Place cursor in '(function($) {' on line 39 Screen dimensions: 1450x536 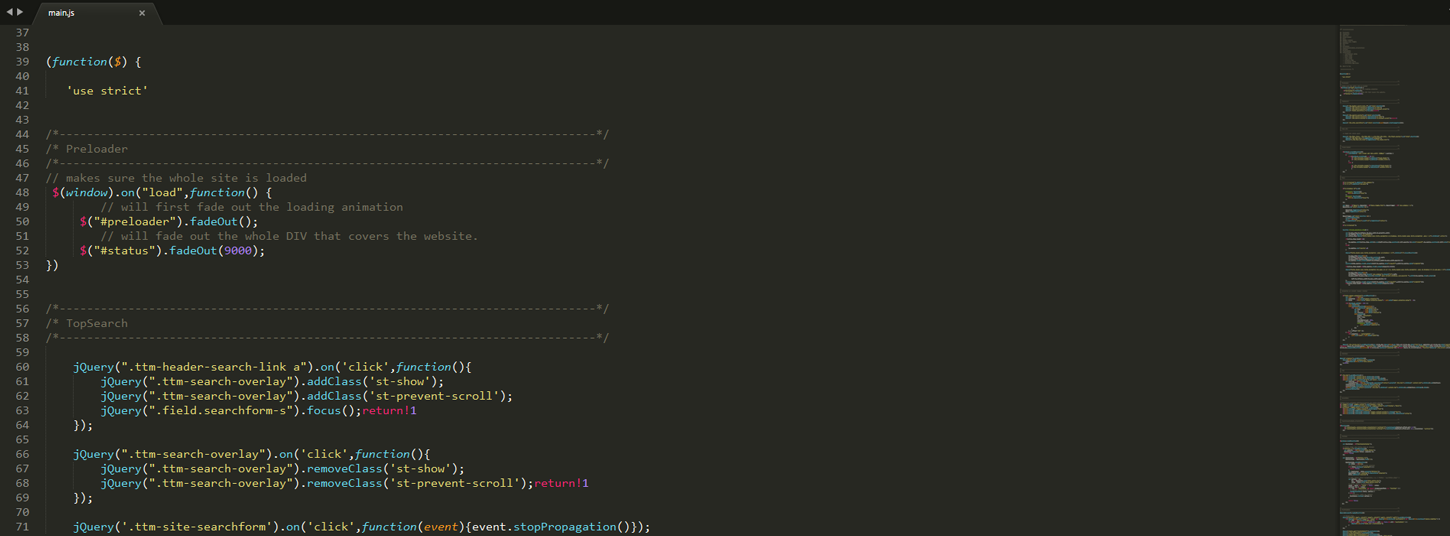click(94, 62)
